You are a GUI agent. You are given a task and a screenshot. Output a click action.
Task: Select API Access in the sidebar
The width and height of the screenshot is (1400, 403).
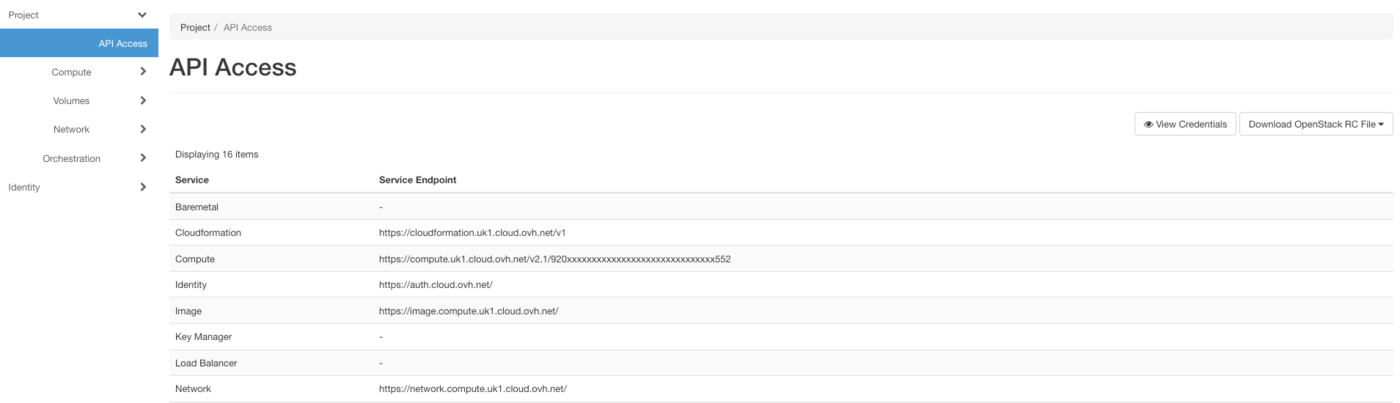click(x=122, y=44)
